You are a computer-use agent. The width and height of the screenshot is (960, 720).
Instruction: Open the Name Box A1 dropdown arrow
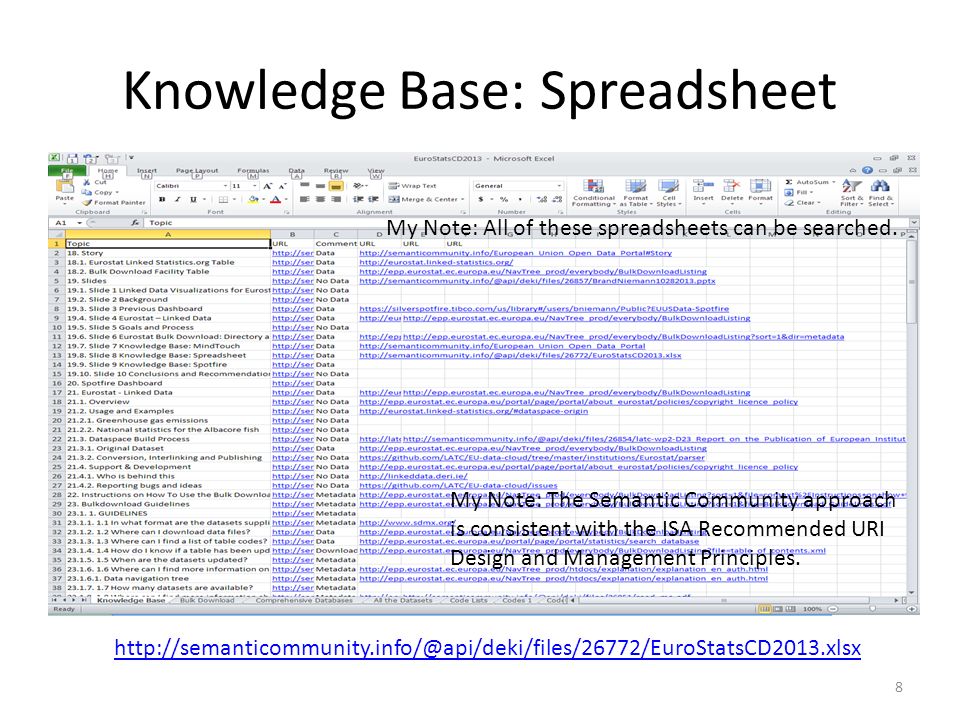tap(80, 223)
